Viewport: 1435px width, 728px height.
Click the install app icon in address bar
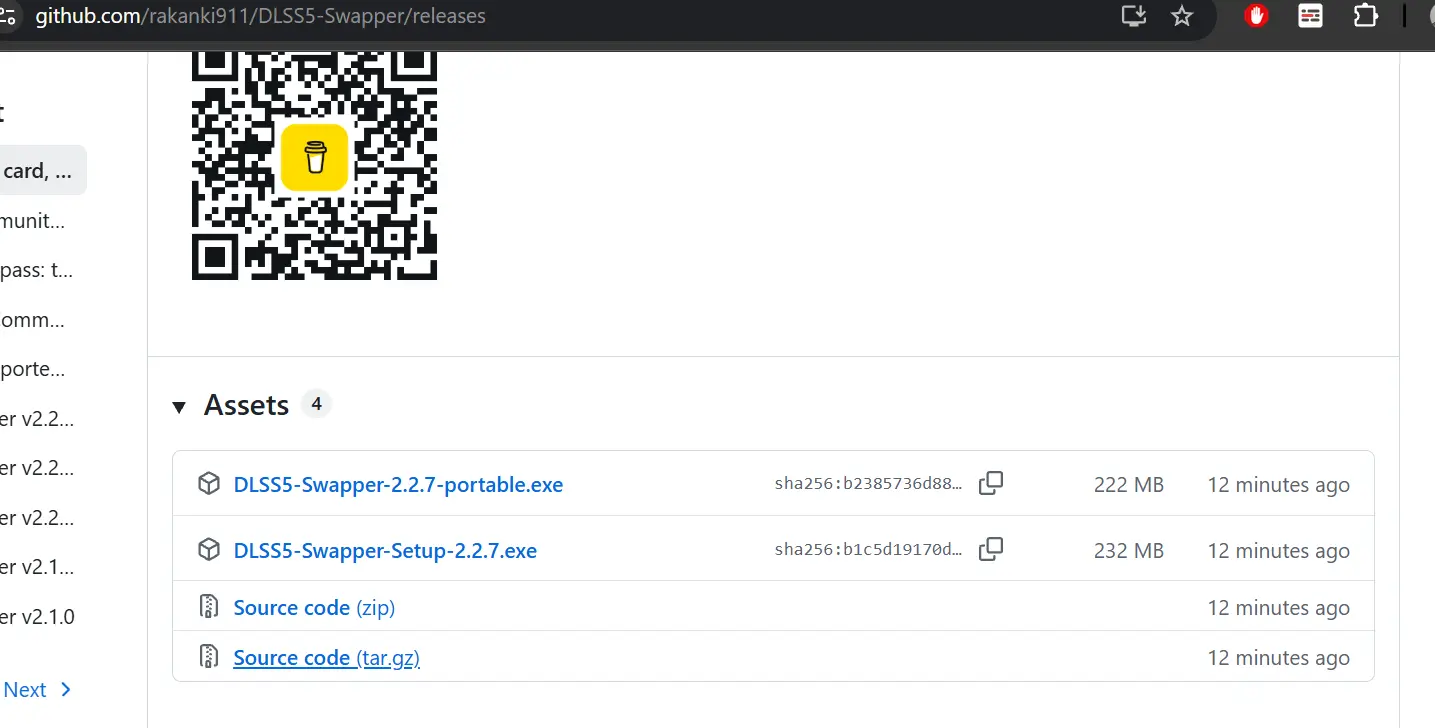(1133, 16)
